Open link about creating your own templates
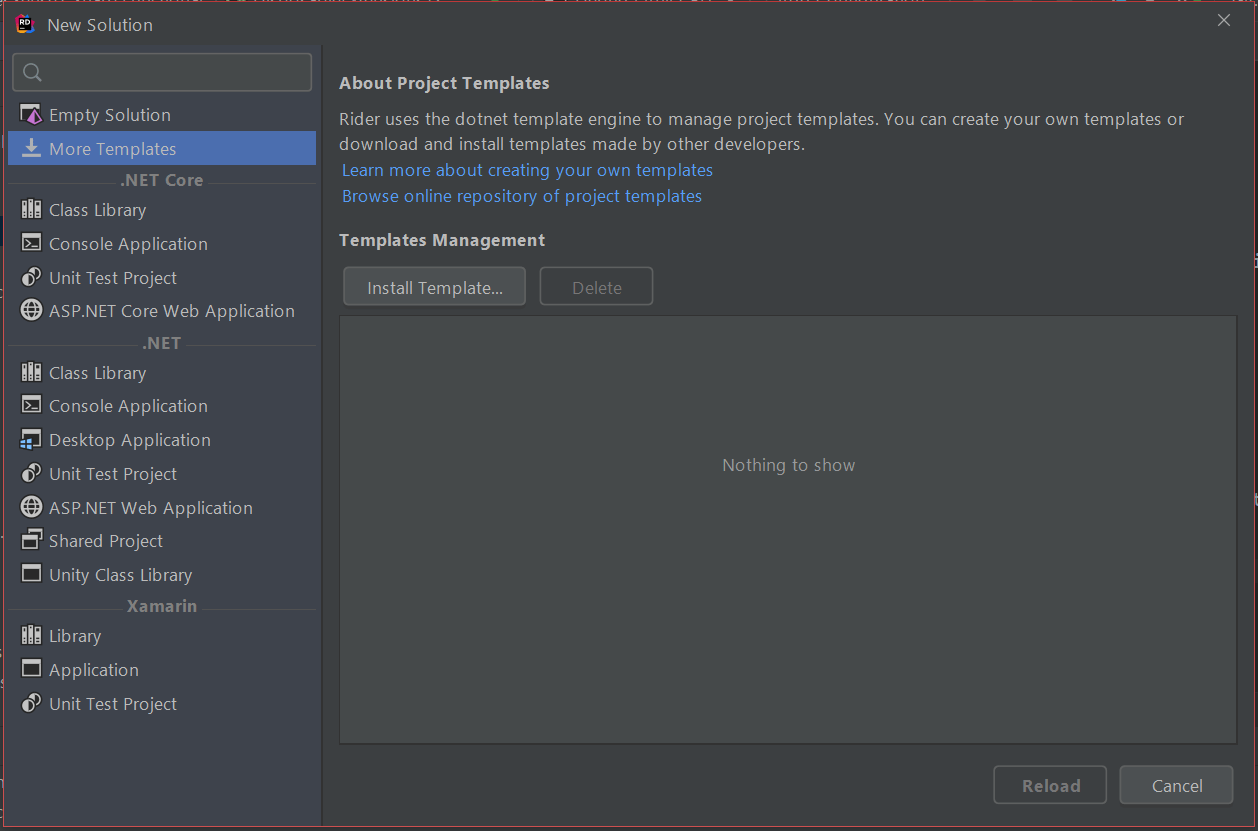This screenshot has width=1258, height=831. click(527, 170)
